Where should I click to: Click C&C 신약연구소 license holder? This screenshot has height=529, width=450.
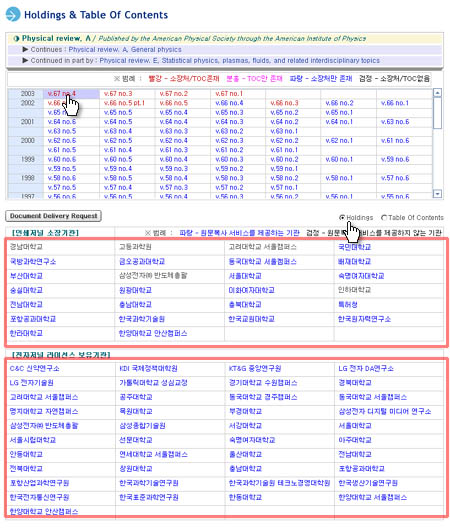34,369
